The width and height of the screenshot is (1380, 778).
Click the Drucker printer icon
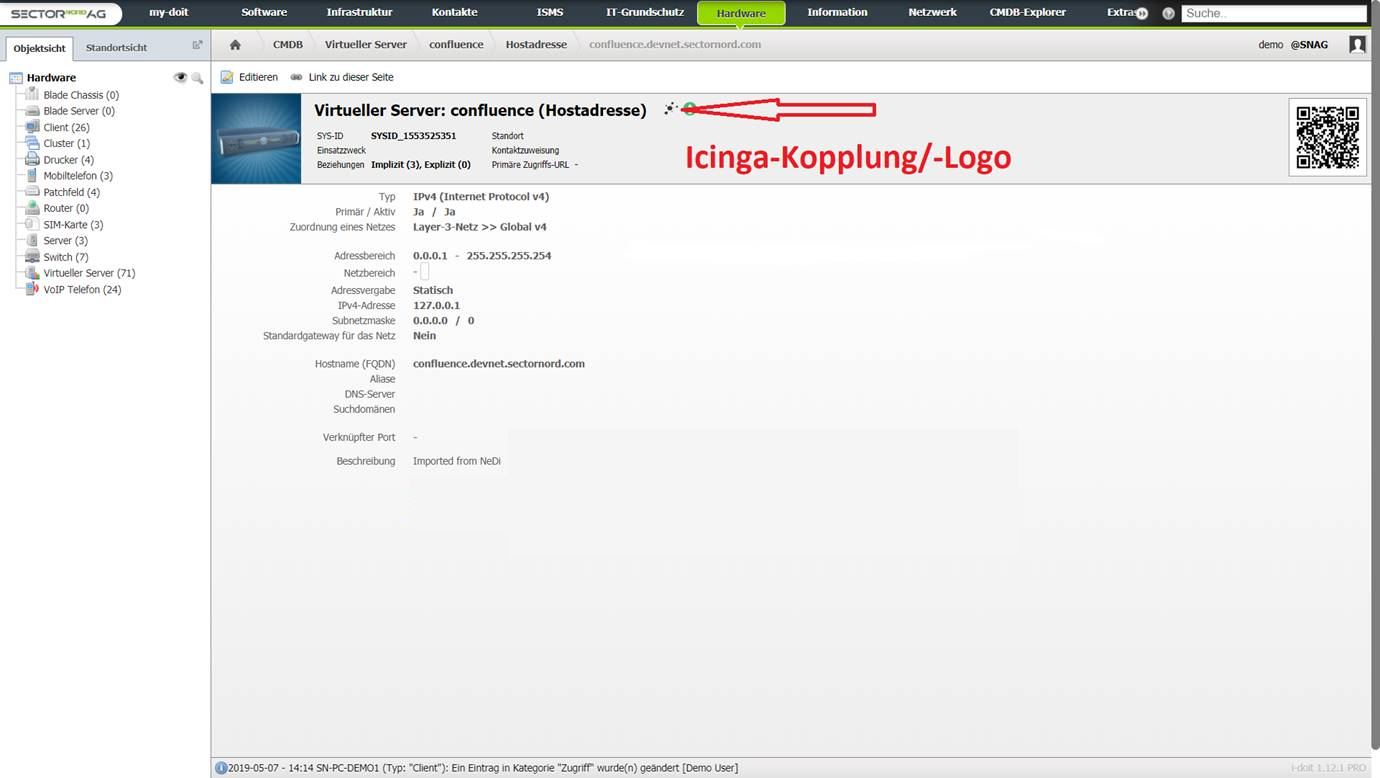pyautogui.click(x=33, y=160)
